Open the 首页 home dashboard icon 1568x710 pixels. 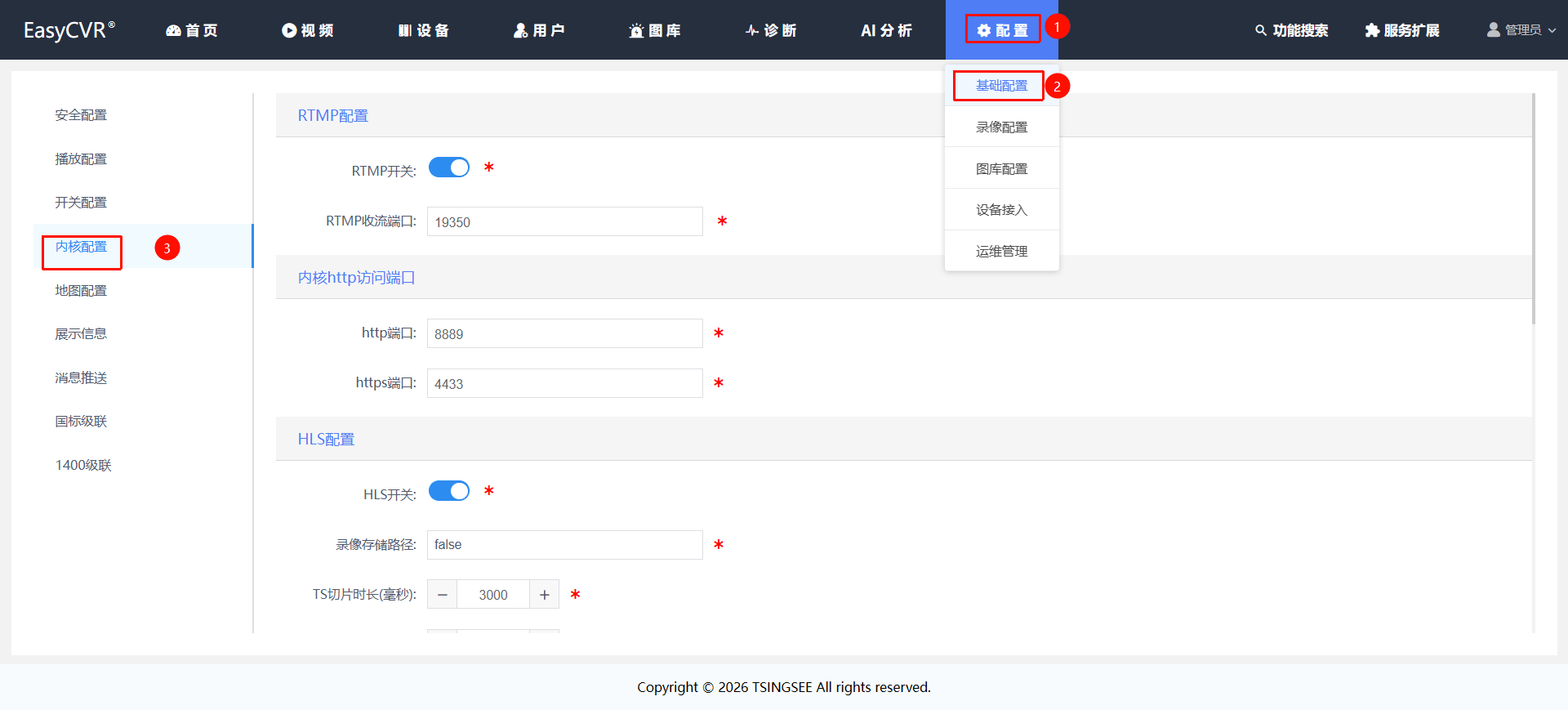(173, 30)
